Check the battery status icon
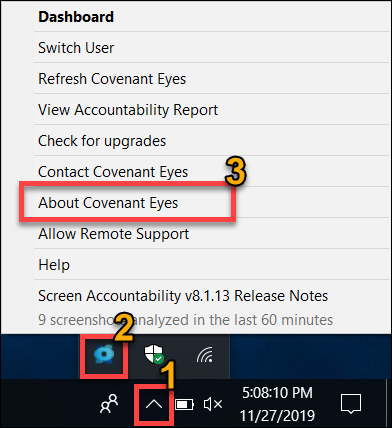Screen dimensions: 392x428 [x=184, y=404]
